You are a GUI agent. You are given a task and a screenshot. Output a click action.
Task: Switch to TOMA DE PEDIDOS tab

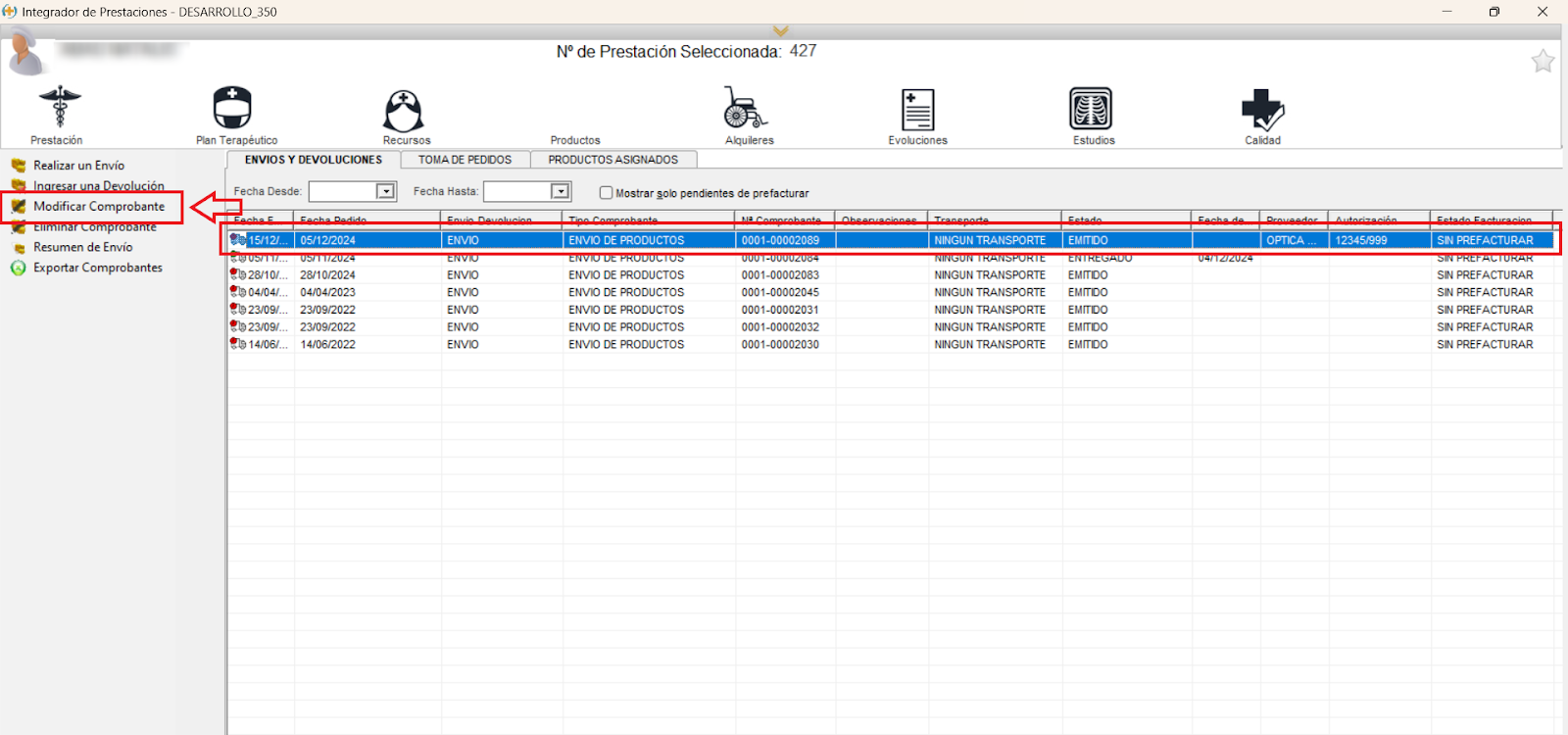465,160
